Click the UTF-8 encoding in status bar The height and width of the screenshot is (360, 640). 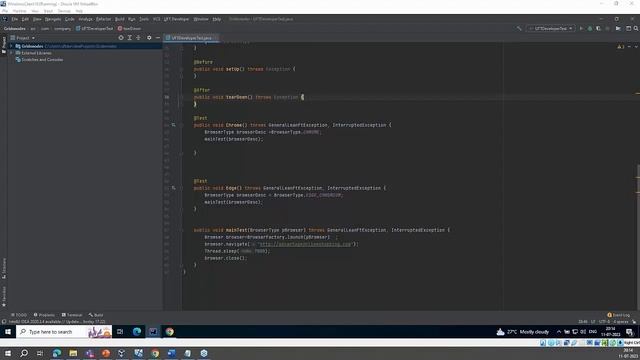pyautogui.click(x=604, y=322)
